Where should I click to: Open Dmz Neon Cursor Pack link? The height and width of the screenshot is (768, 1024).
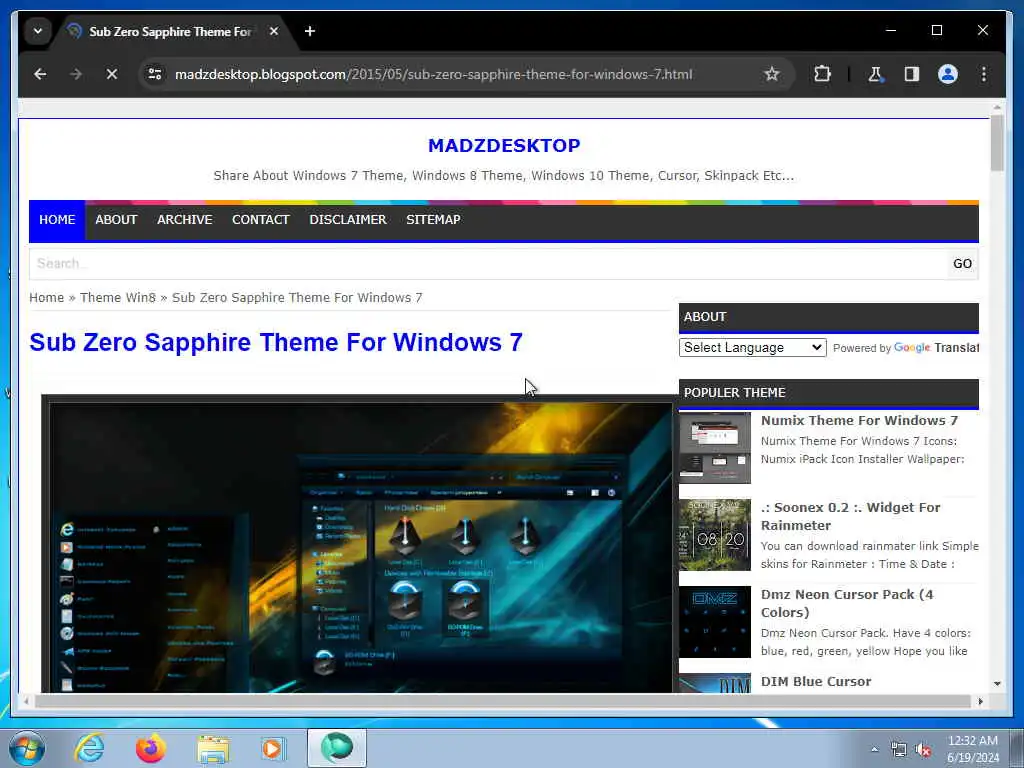(847, 603)
